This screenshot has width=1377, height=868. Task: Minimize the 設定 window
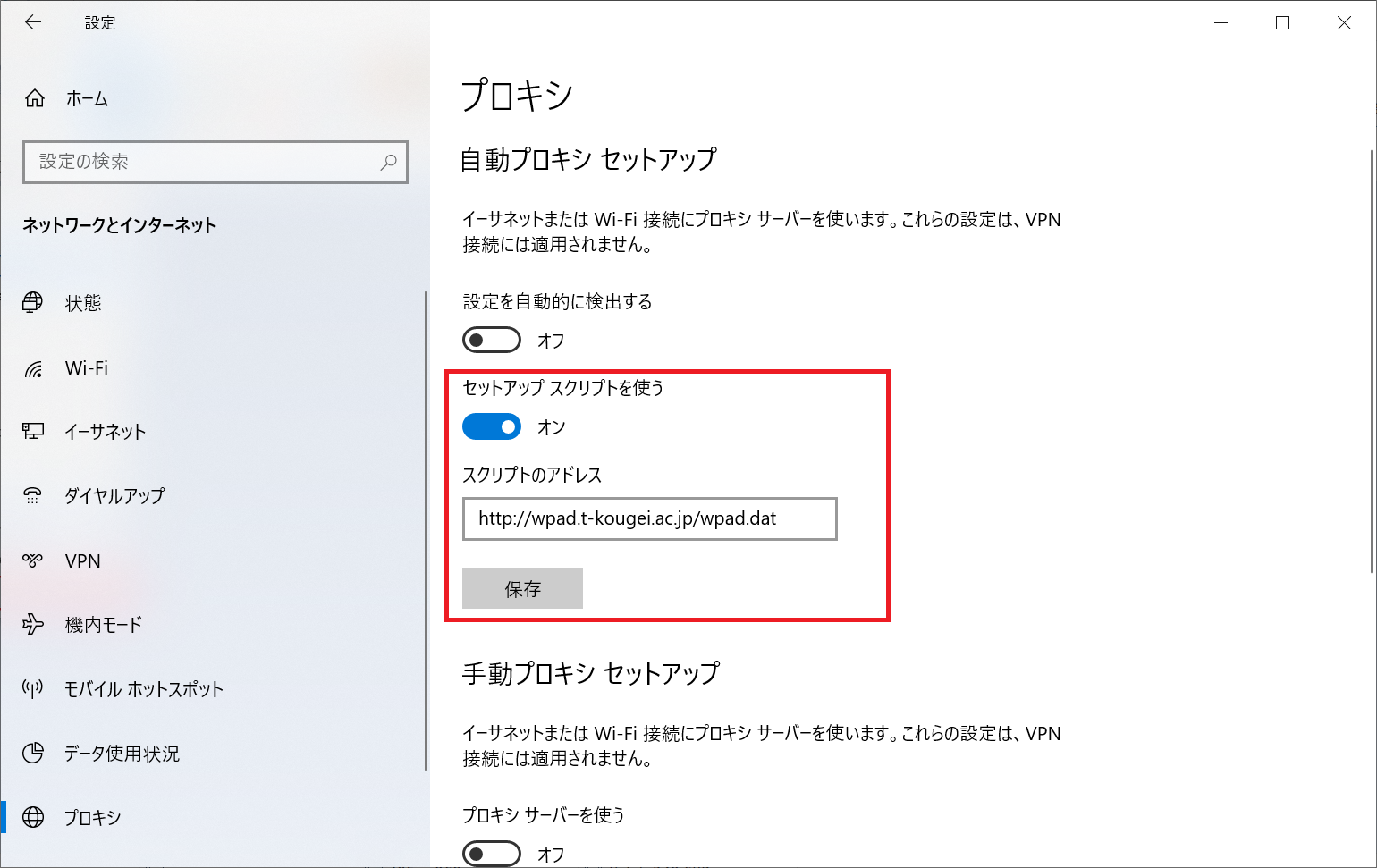(x=1221, y=23)
